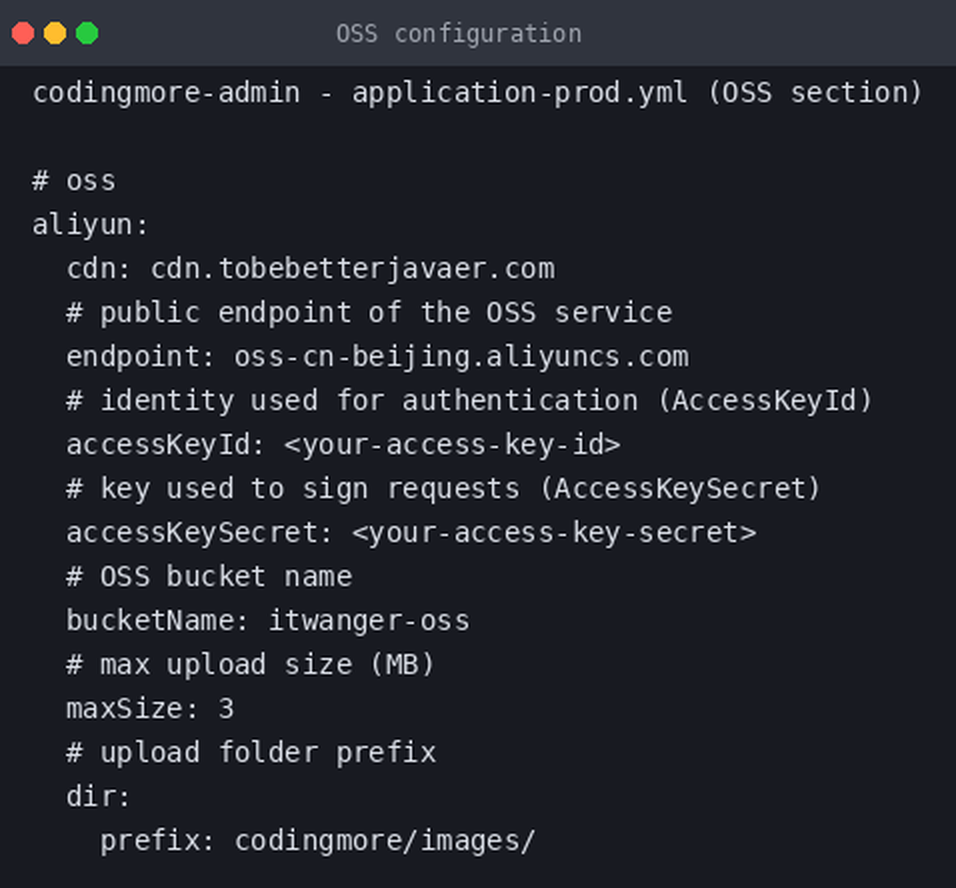The width and height of the screenshot is (956, 888).
Task: Click the '# public endpoint of the OSS service' comment
Action: coord(369,313)
